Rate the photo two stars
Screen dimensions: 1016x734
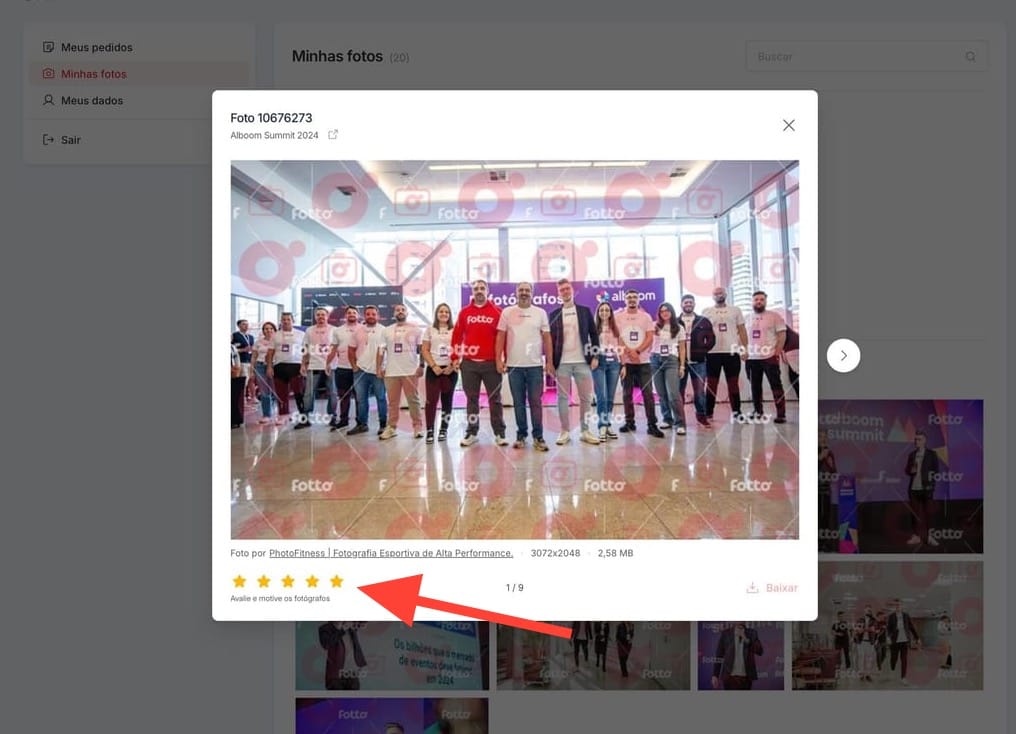(x=264, y=581)
